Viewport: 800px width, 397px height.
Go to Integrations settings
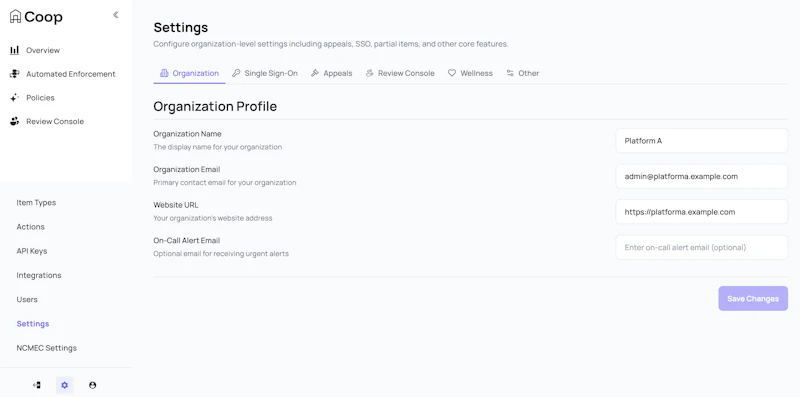(x=39, y=275)
